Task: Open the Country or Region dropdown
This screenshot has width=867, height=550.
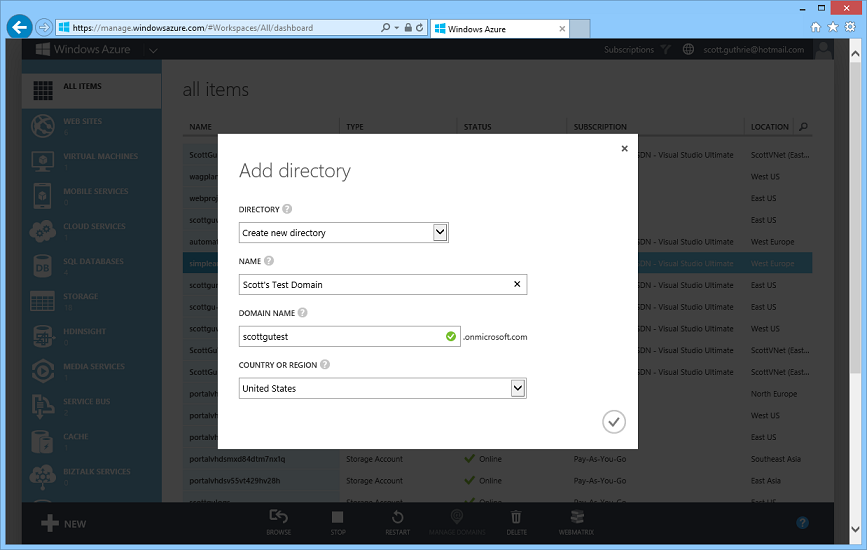Action: [x=383, y=389]
